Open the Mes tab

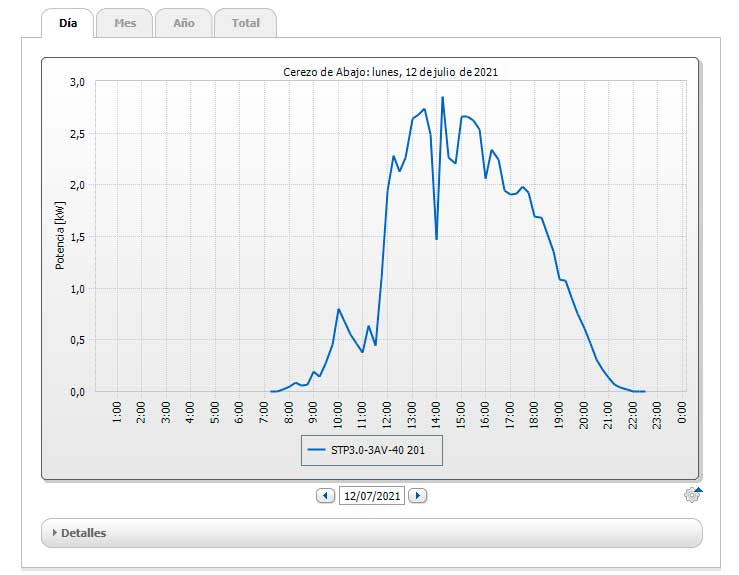(125, 23)
